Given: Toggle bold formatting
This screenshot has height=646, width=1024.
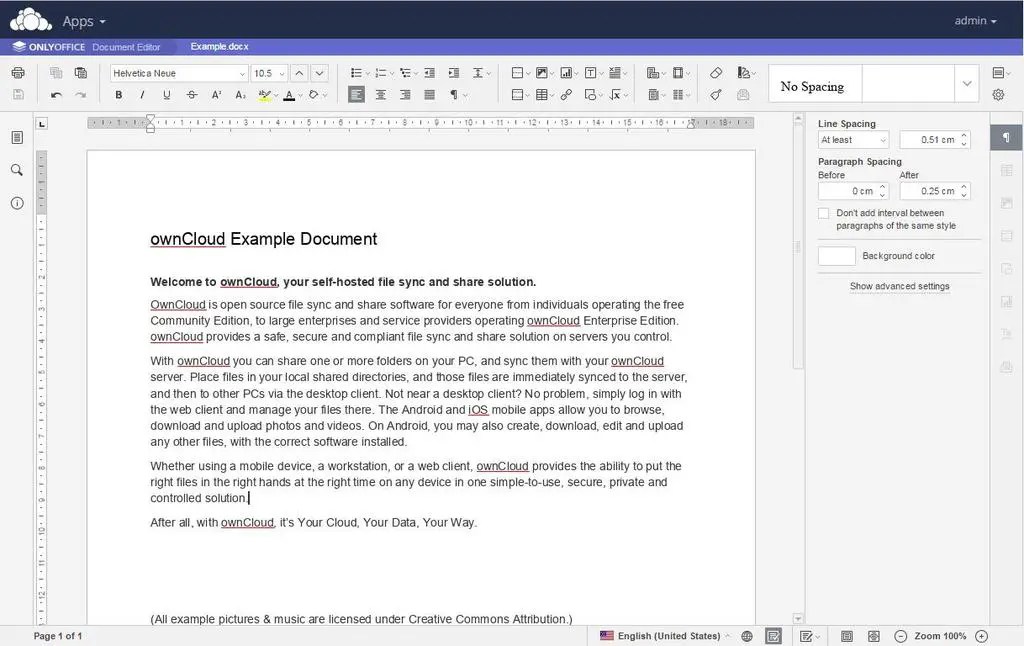Looking at the screenshot, I should coord(118,95).
